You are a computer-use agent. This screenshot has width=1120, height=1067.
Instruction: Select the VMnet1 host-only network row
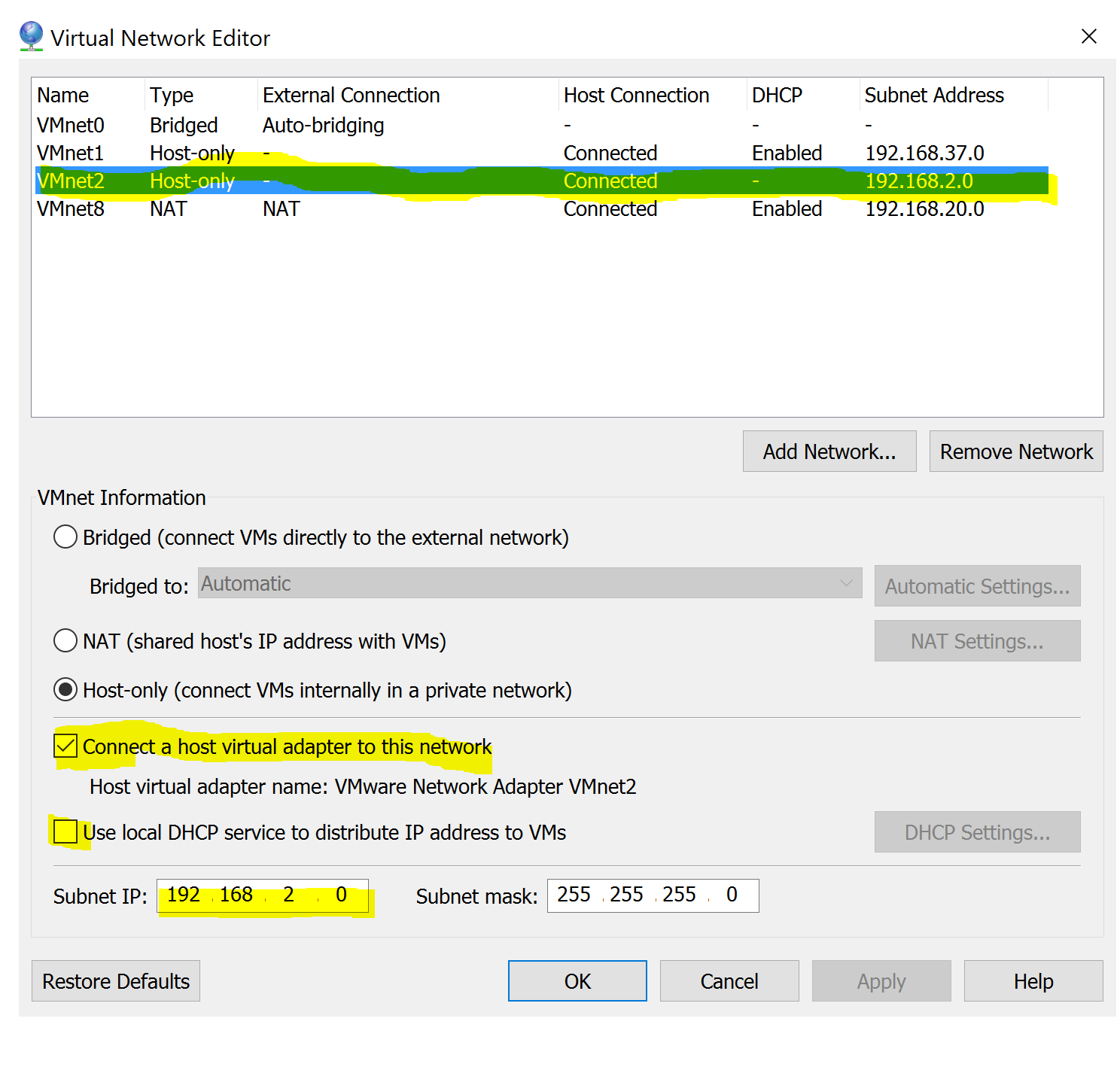click(226, 153)
